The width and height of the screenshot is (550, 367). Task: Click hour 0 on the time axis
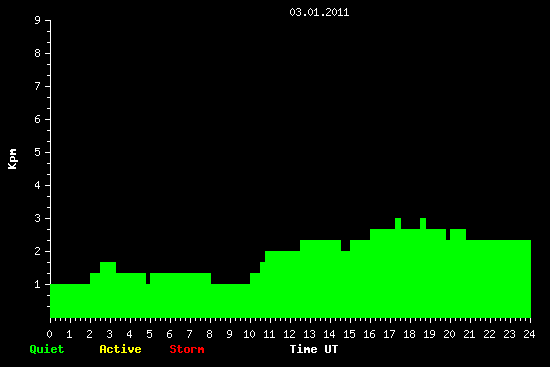pyautogui.click(x=49, y=334)
